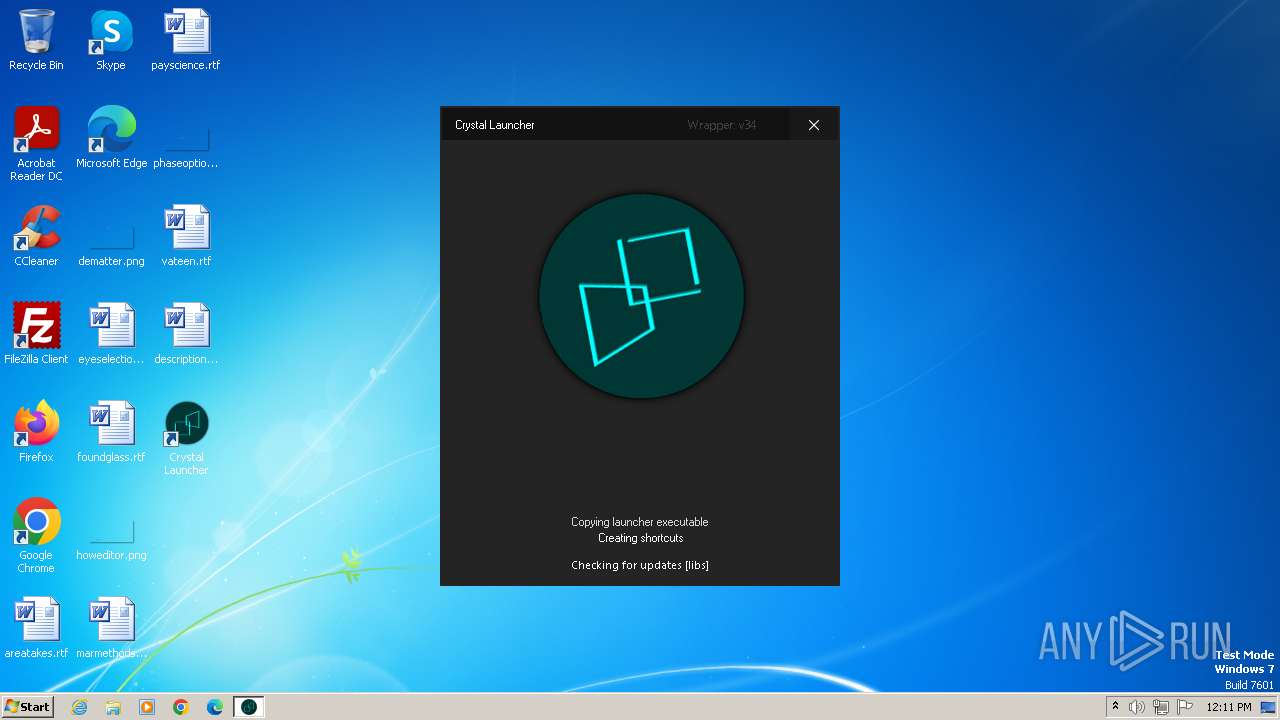Open the volume speaker tray icon
The width and height of the screenshot is (1280, 720).
[x=1137, y=707]
